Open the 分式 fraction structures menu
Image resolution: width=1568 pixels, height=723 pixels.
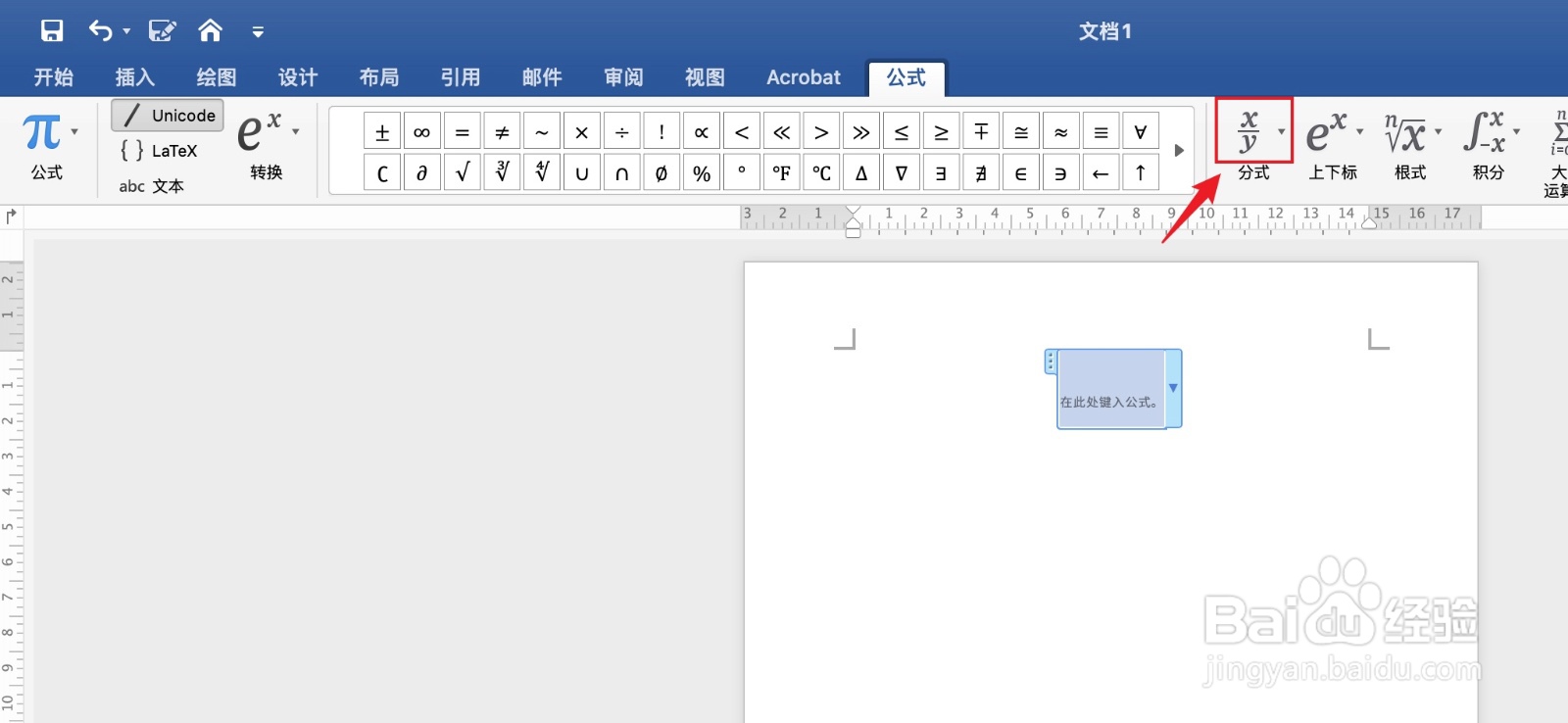click(1253, 144)
